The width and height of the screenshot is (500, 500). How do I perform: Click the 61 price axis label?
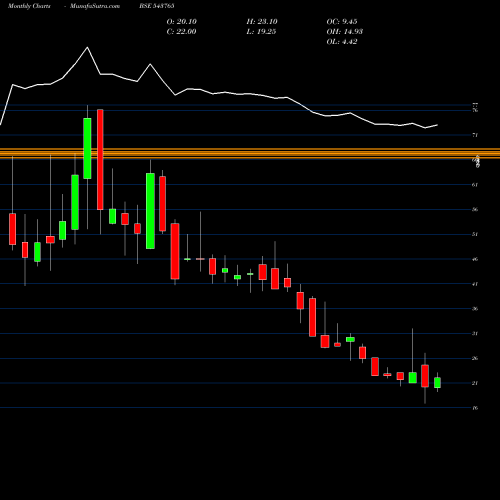click(x=475, y=185)
